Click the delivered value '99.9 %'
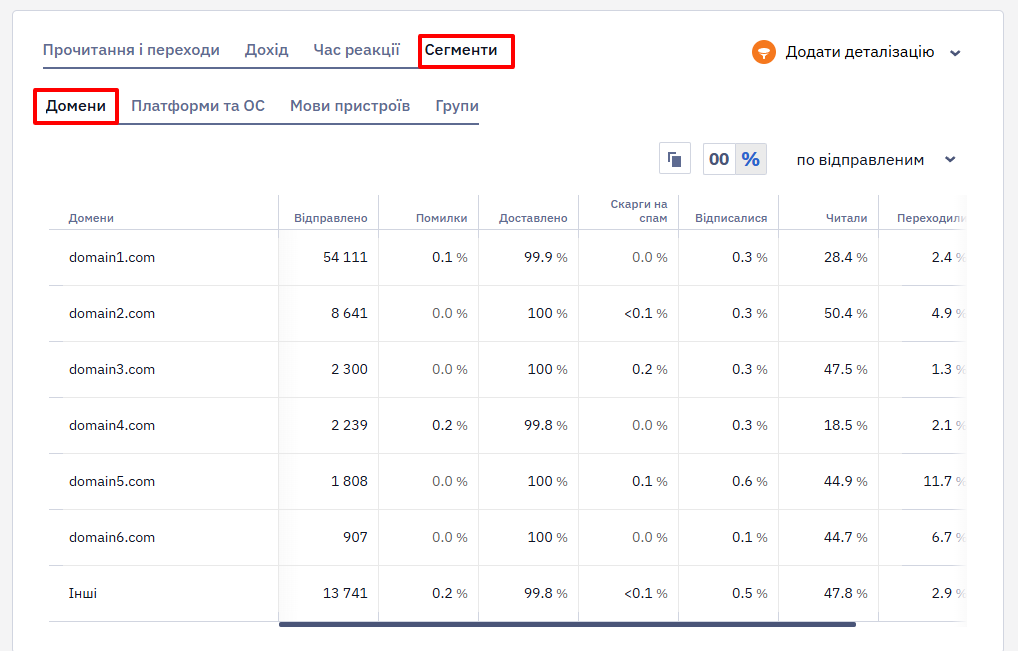The width and height of the screenshot is (1018, 651). (x=545, y=258)
